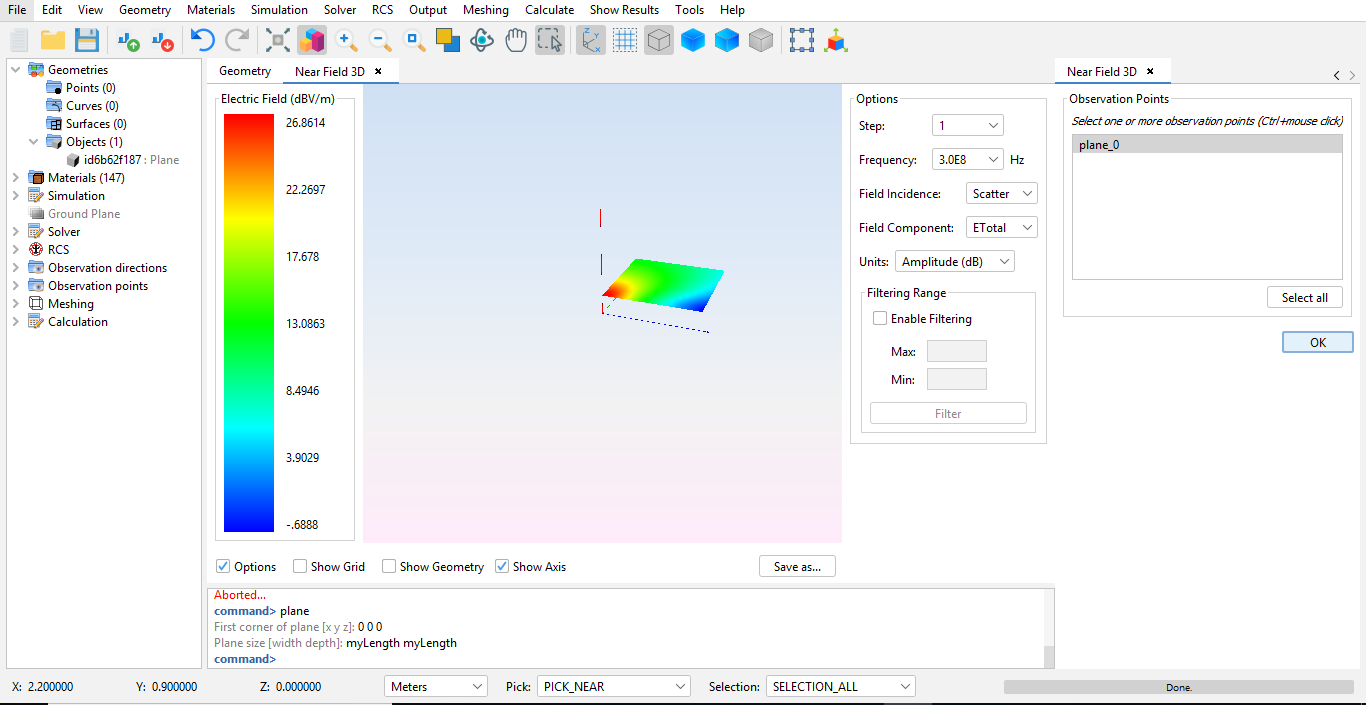Open the Show Results menu
Viewport: 1366px width, 705px height.
[623, 10]
